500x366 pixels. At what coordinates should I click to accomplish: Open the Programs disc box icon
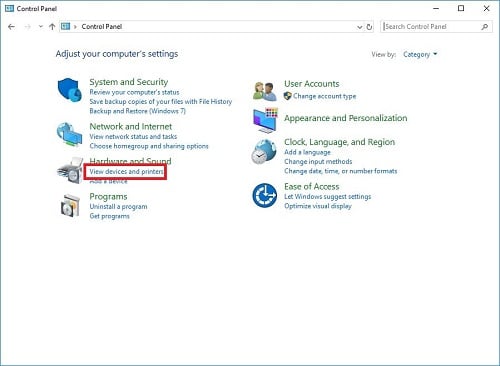click(70, 206)
